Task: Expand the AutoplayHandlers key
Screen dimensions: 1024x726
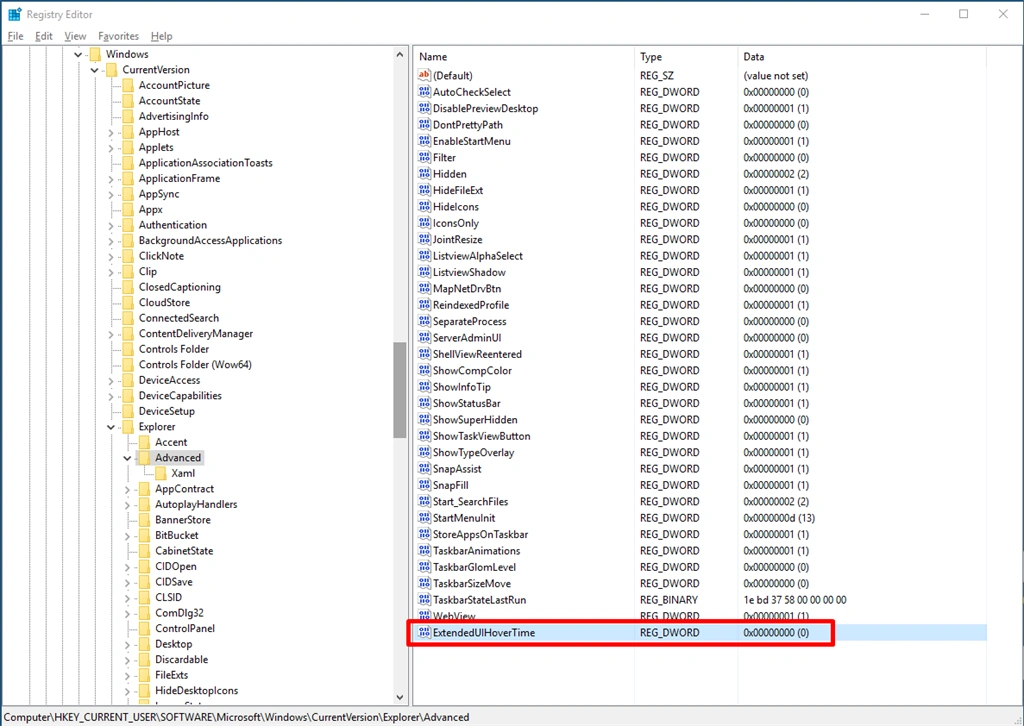Action: point(127,505)
